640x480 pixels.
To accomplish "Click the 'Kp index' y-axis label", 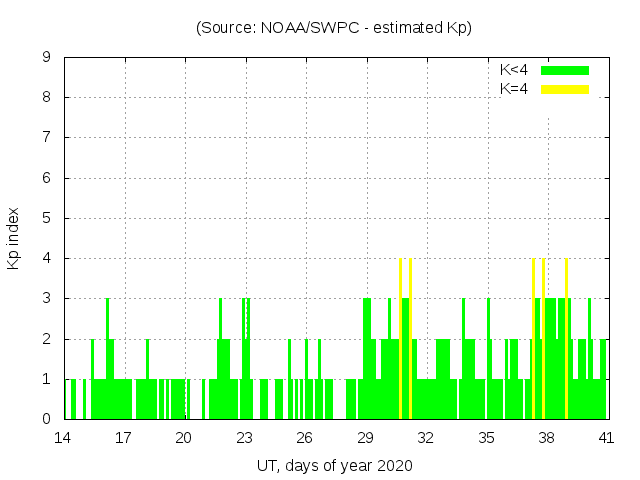I will coord(14,238).
